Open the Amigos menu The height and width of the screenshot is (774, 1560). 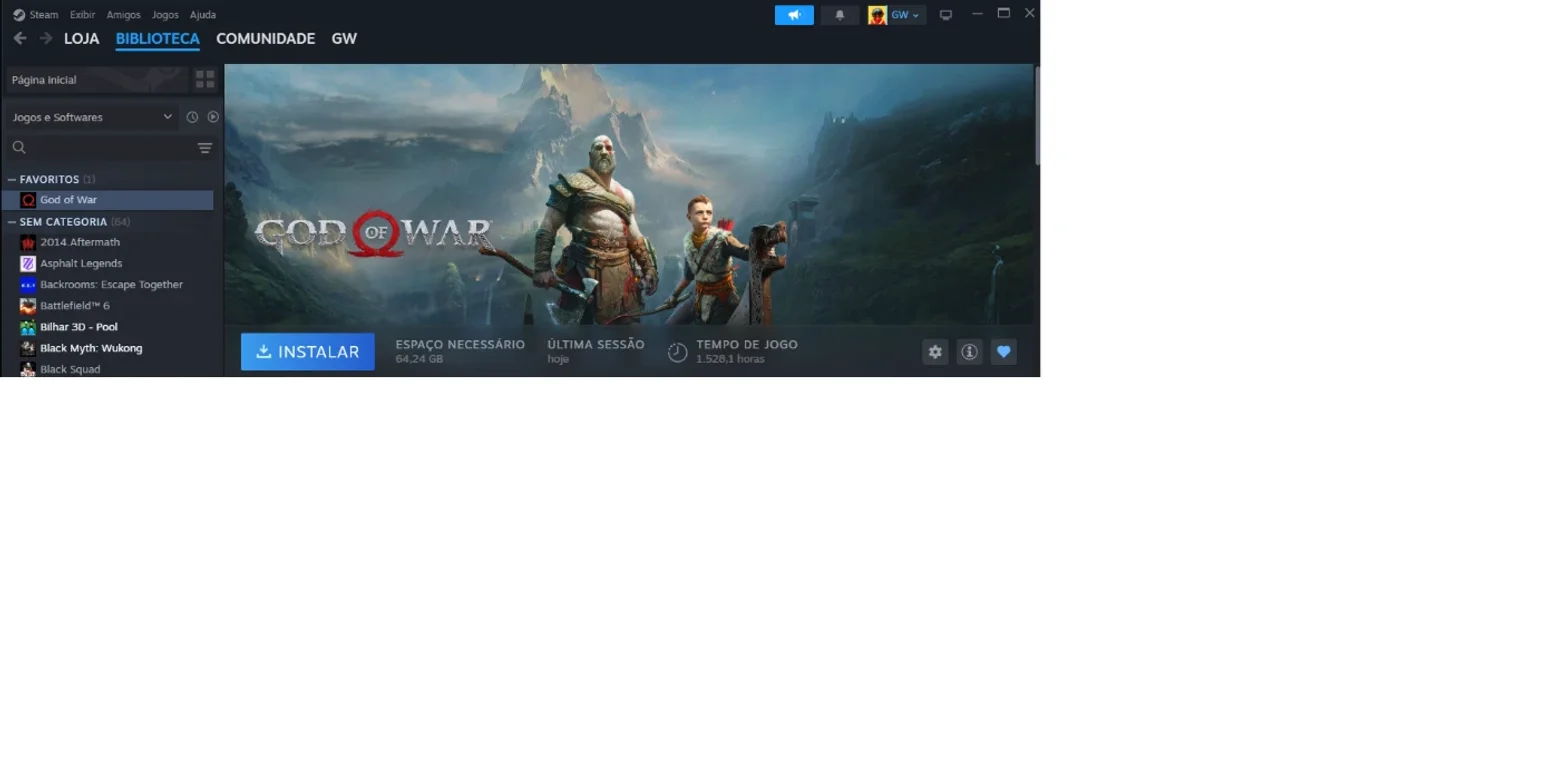(124, 15)
